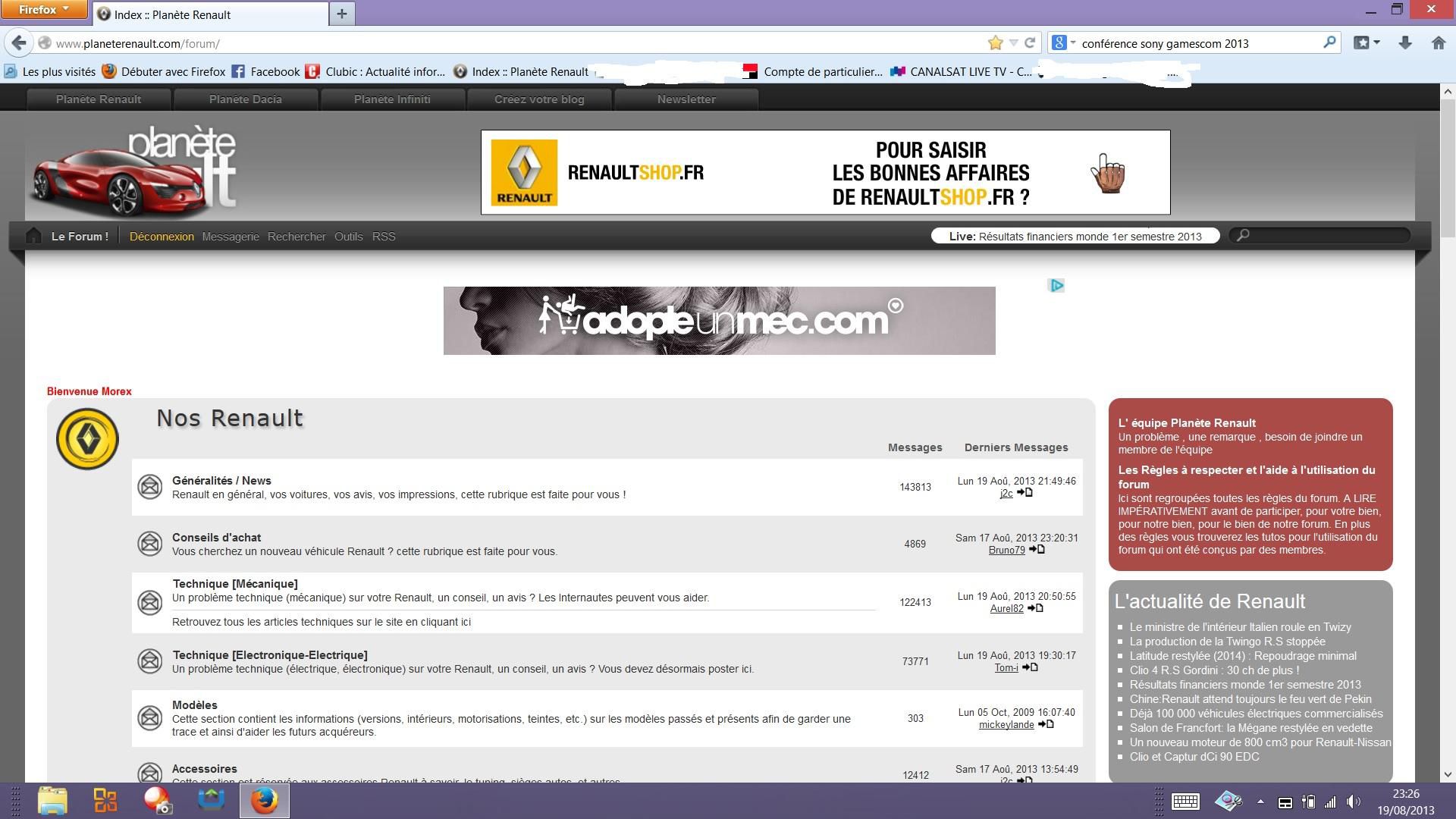Image resolution: width=1456 pixels, height=819 pixels.
Task: Open the Newsletter menu tab
Action: (686, 99)
